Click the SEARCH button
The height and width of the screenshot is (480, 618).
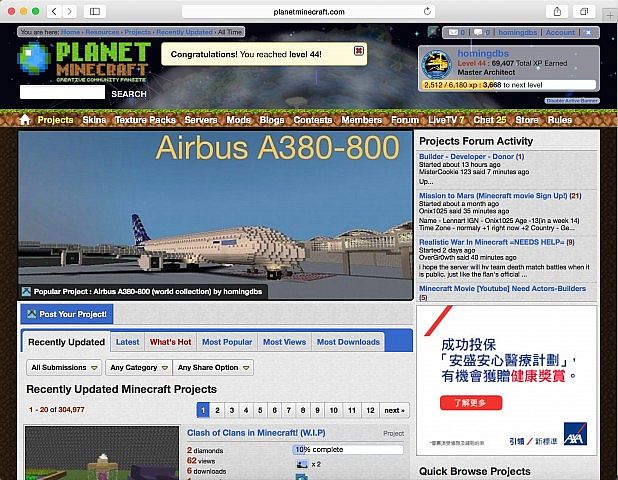point(129,94)
